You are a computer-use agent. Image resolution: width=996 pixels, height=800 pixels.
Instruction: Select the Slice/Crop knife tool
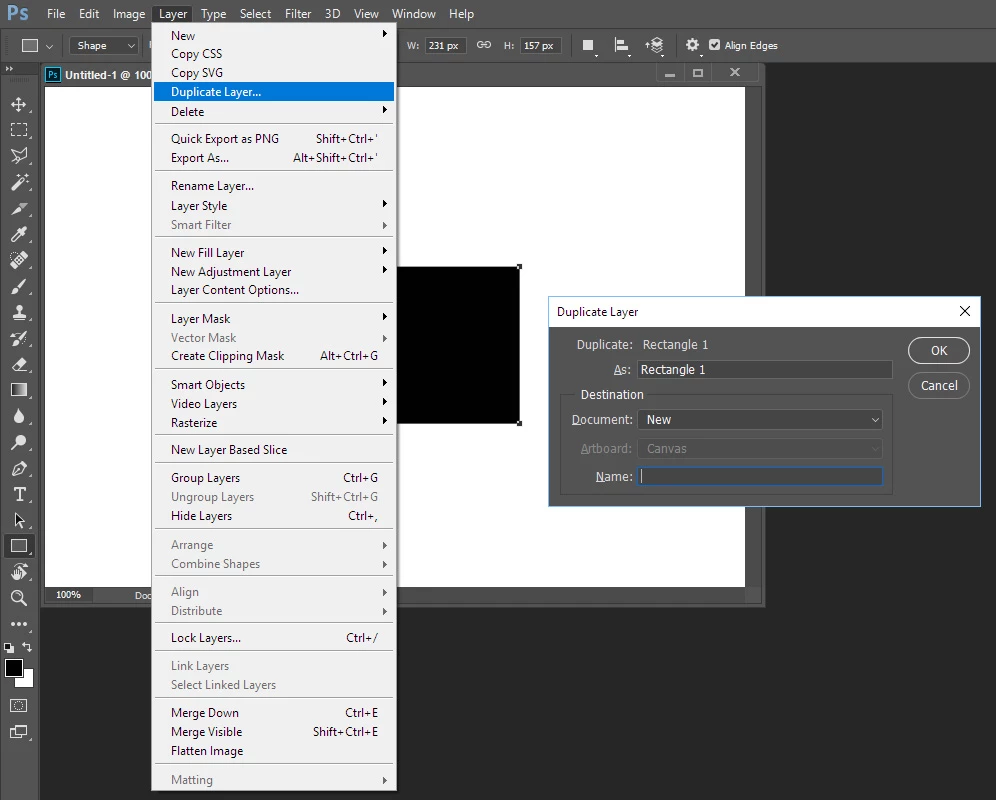point(19,208)
